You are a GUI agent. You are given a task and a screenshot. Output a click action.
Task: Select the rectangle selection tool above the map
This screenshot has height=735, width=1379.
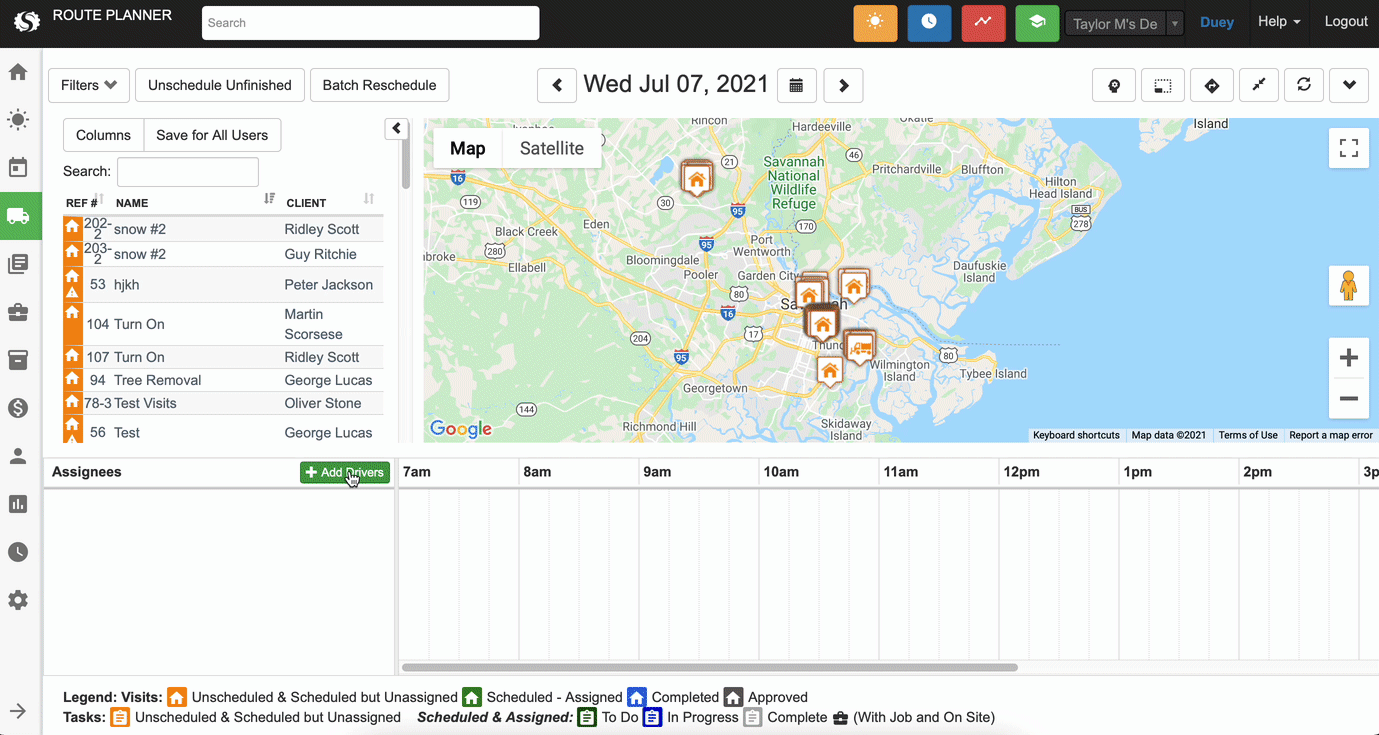pyautogui.click(x=1162, y=85)
